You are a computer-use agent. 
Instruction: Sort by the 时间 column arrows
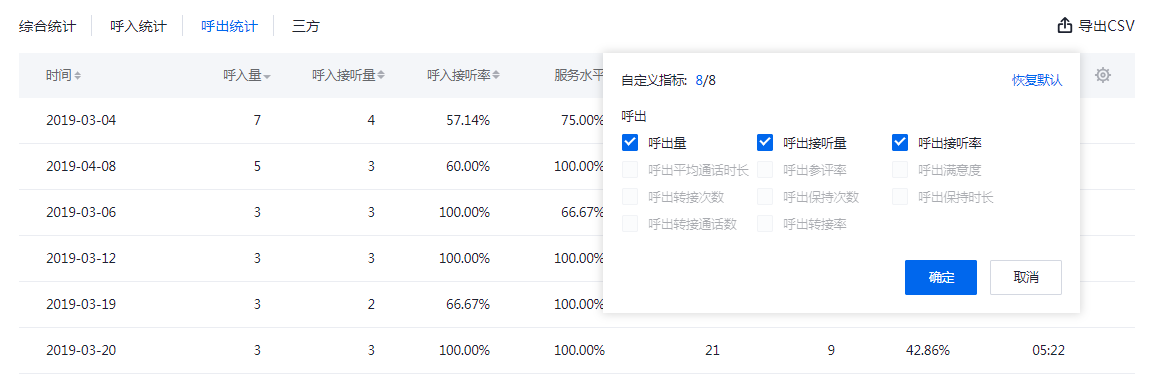pyautogui.click(x=78, y=75)
